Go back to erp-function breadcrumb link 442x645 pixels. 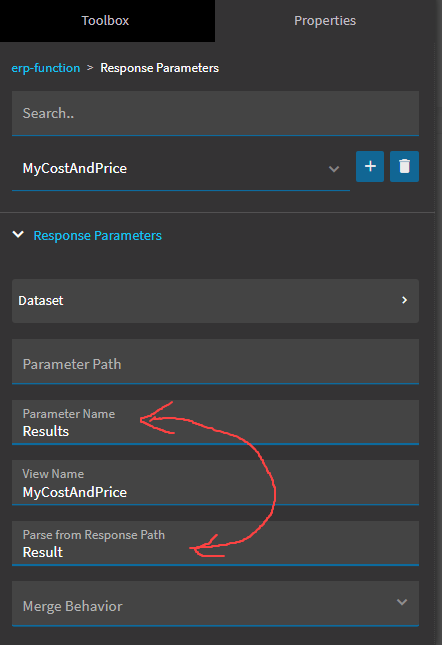[46, 68]
